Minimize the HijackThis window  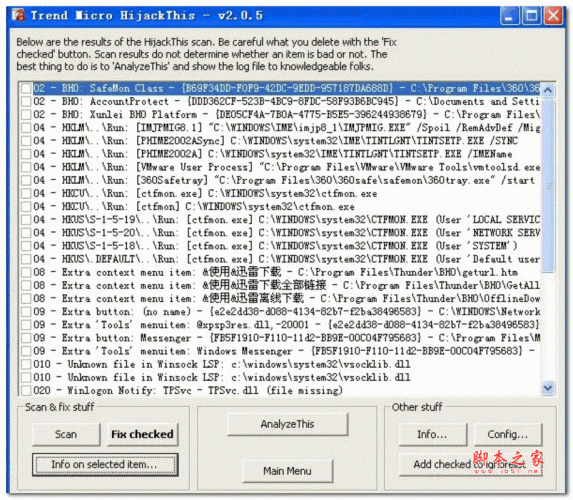[509, 16]
